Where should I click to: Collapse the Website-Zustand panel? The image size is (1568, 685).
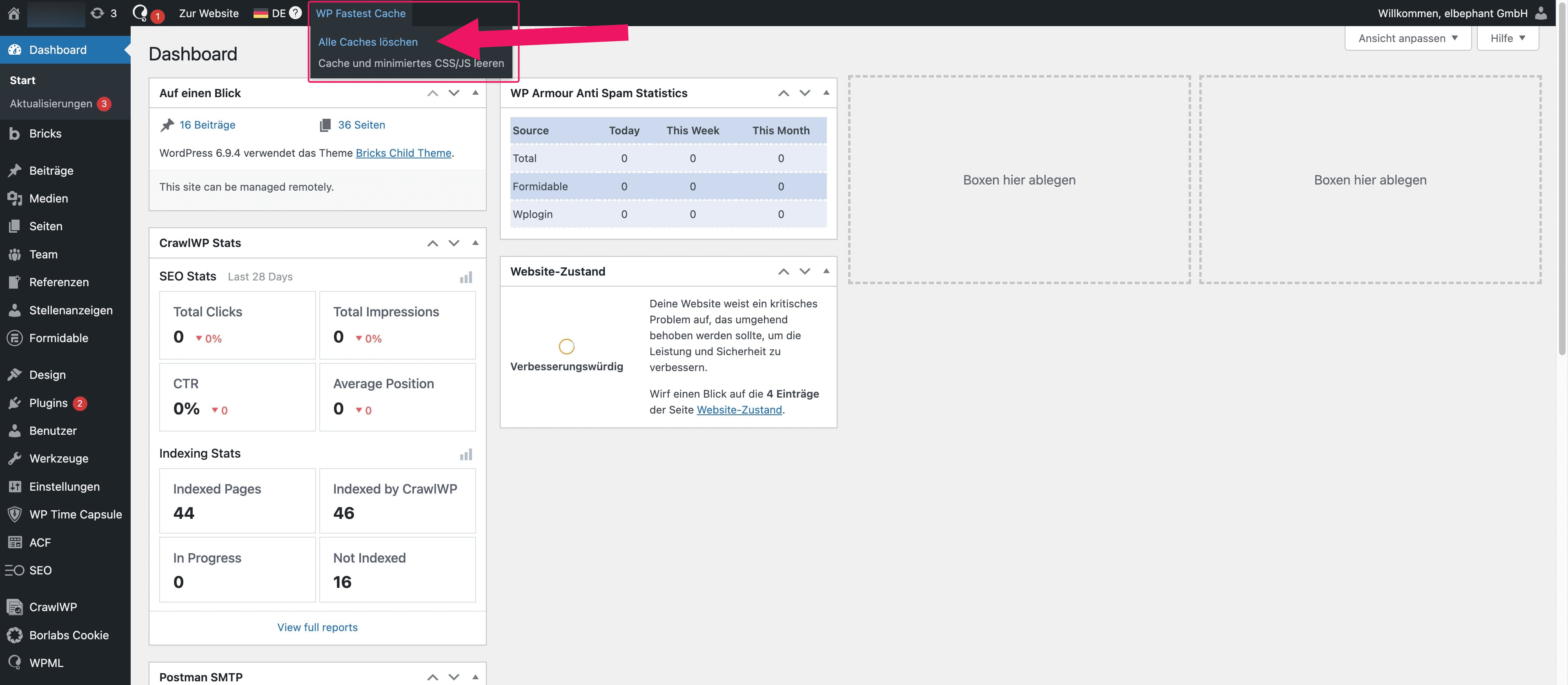coord(826,271)
